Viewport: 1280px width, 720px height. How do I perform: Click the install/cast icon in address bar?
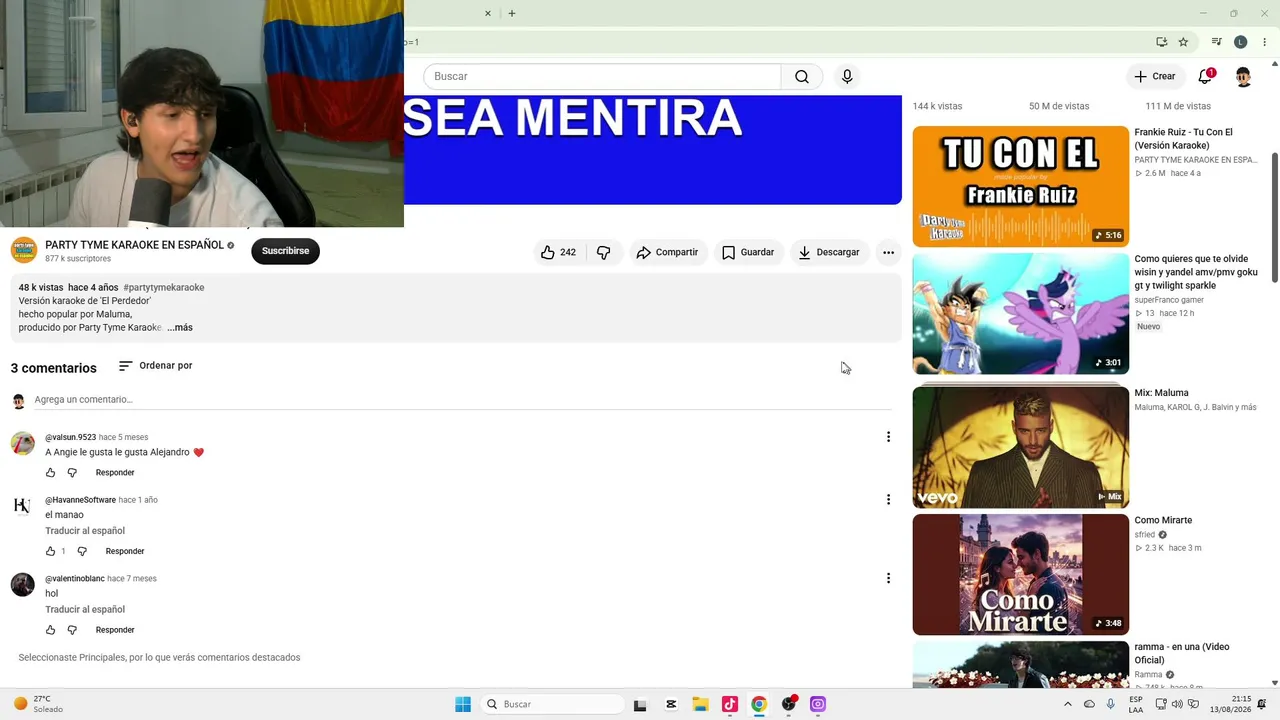(1161, 42)
